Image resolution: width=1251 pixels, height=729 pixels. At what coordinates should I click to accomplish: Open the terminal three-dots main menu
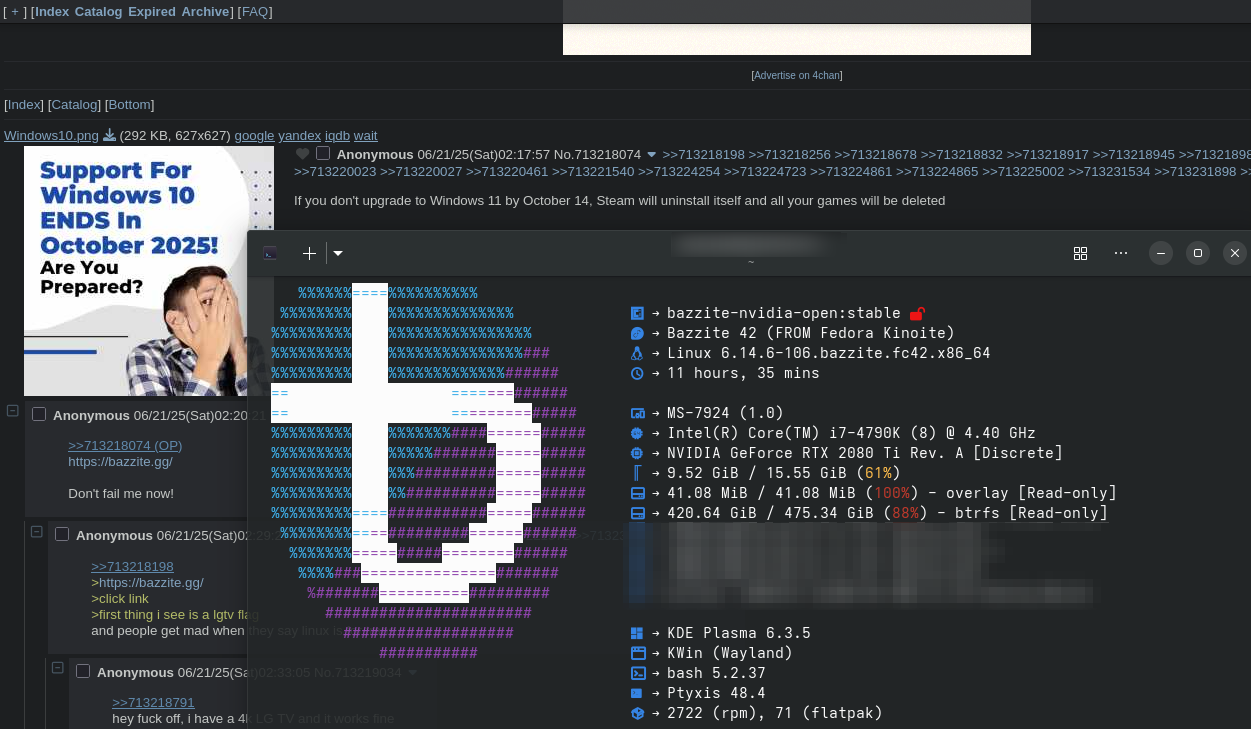[1121, 253]
